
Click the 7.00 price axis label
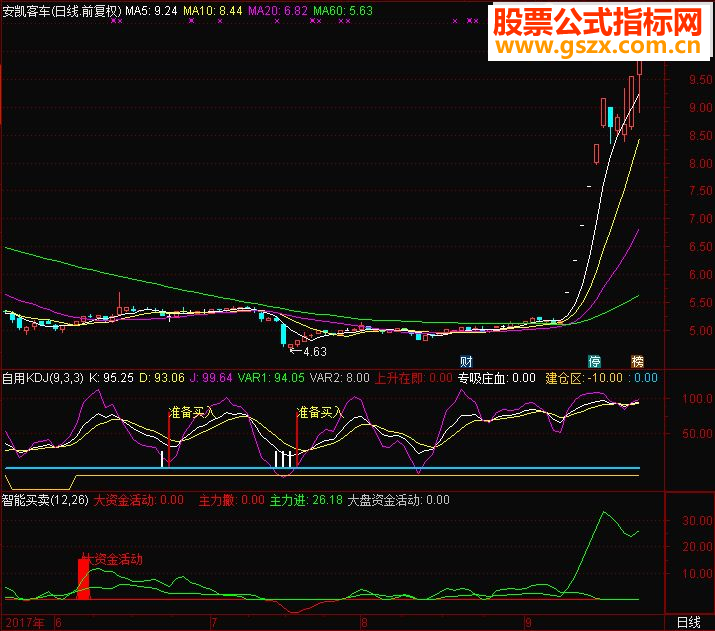tap(700, 219)
